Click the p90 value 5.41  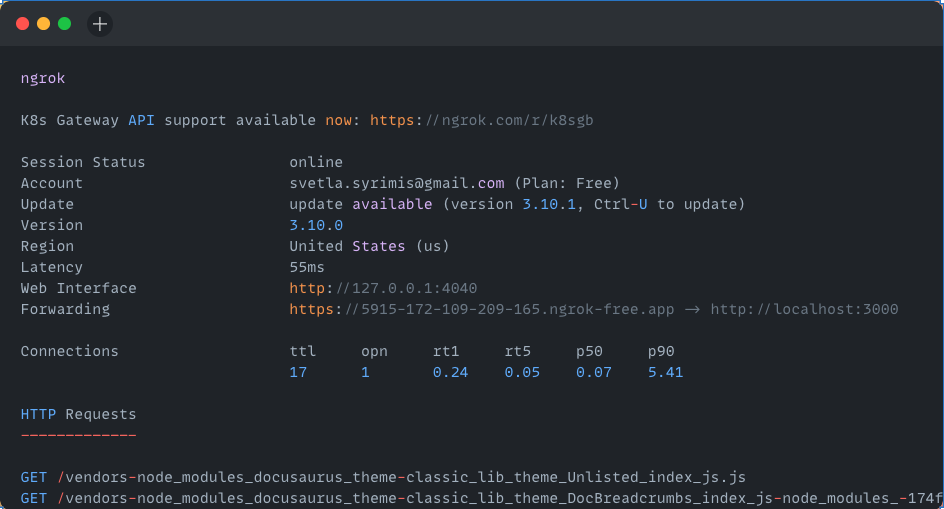(665, 372)
